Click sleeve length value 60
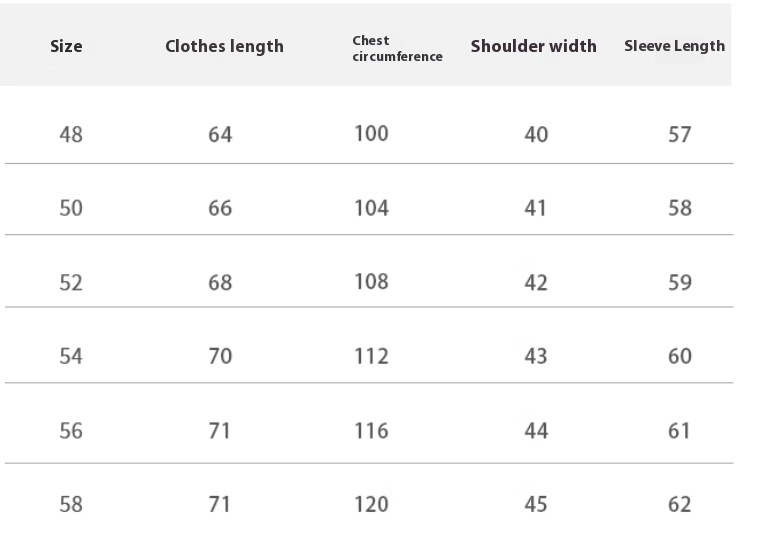Image resolution: width=767 pixels, height=536 pixels. point(680,356)
